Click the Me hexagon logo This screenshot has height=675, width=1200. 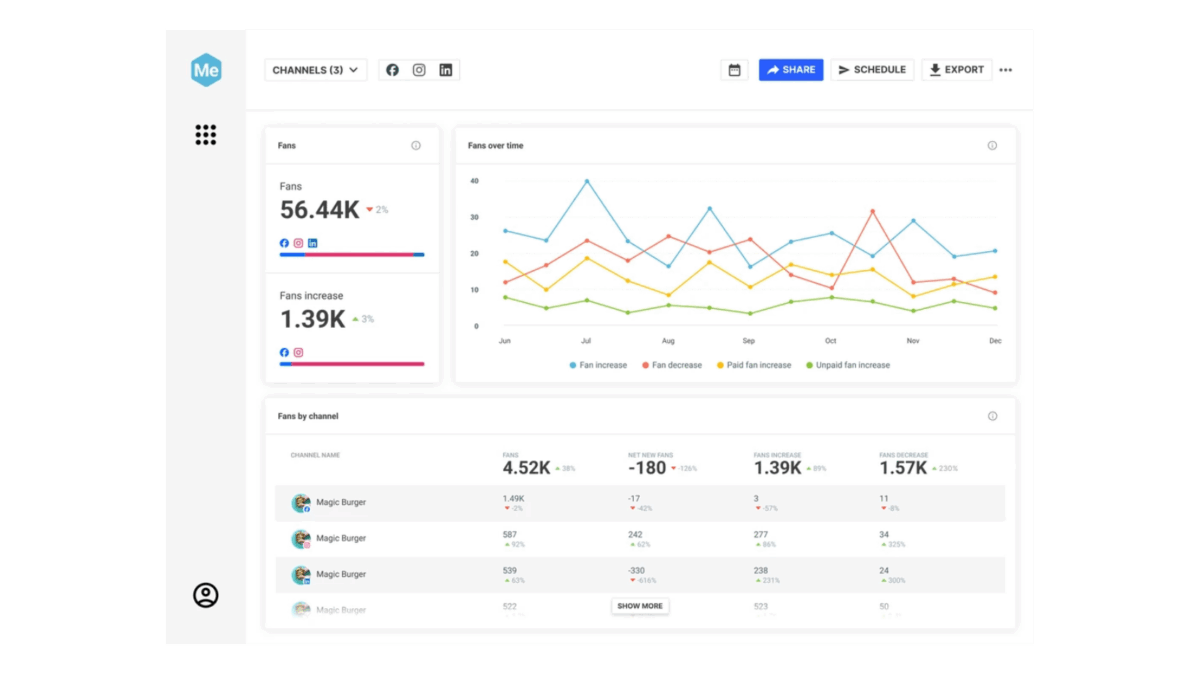[x=206, y=70]
